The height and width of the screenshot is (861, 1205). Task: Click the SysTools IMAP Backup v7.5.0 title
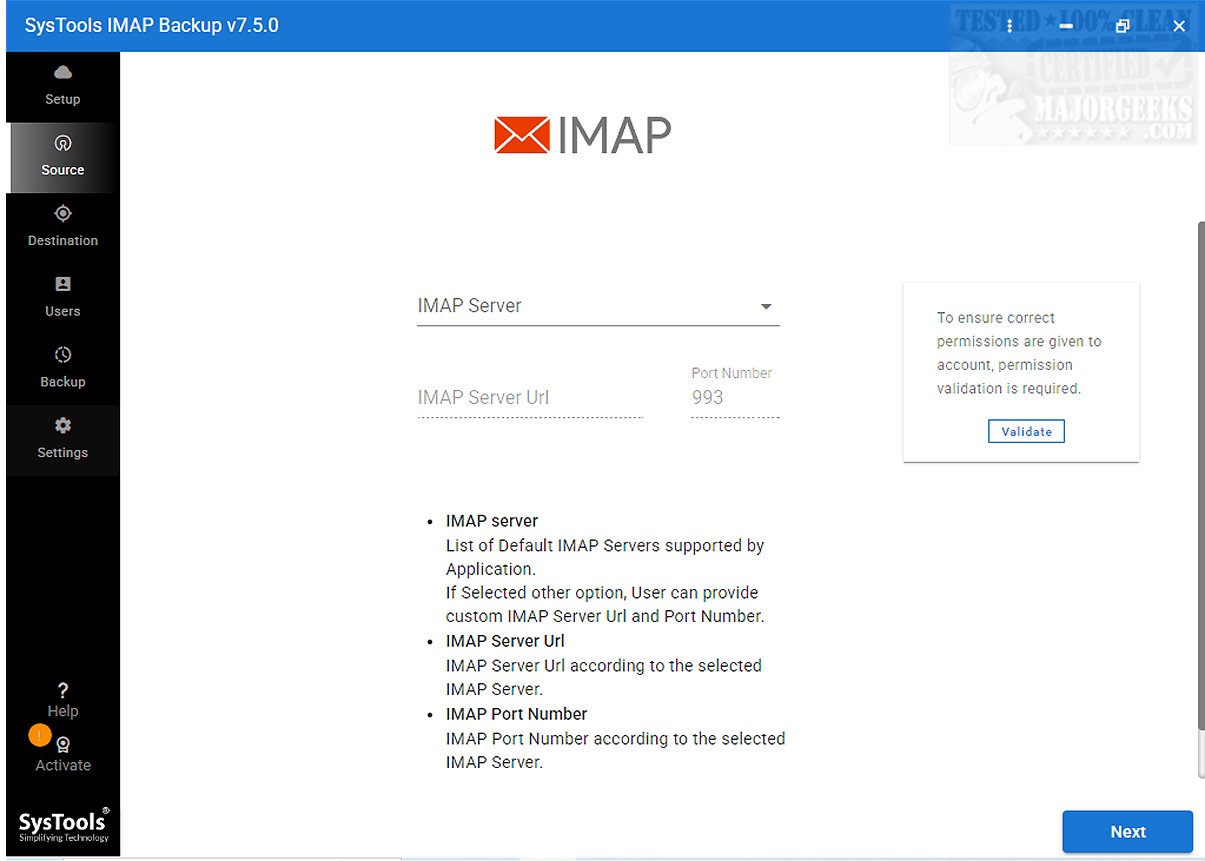coord(151,26)
